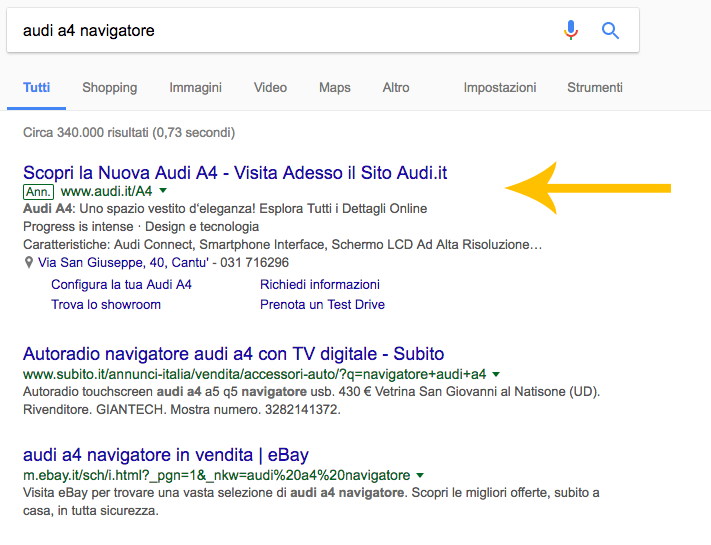711x545 pixels.
Task: Expand the dropdown arrow next to www.audi.it/A4
Action: click(x=163, y=191)
